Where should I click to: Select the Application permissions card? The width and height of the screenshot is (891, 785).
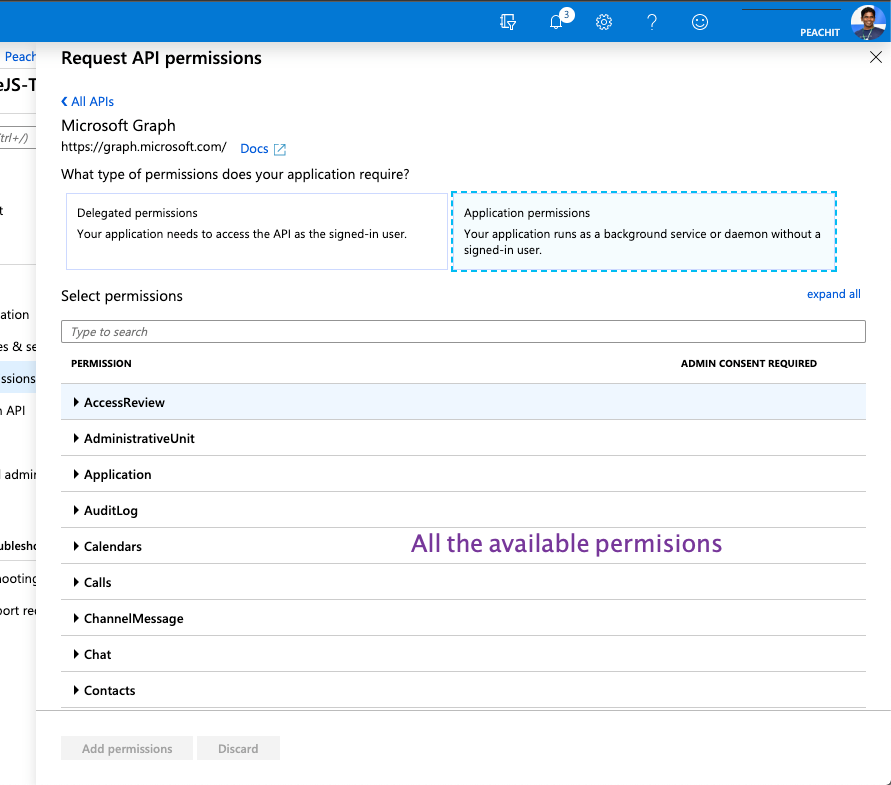click(x=644, y=231)
